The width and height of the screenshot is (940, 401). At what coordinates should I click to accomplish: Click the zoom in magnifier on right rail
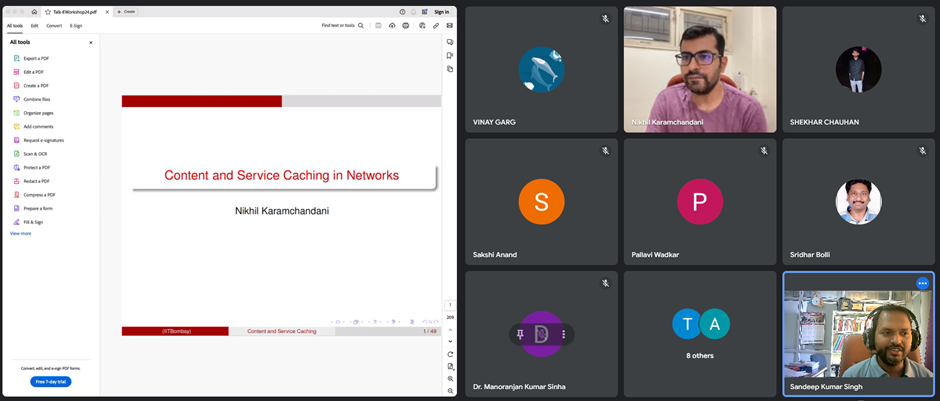450,379
